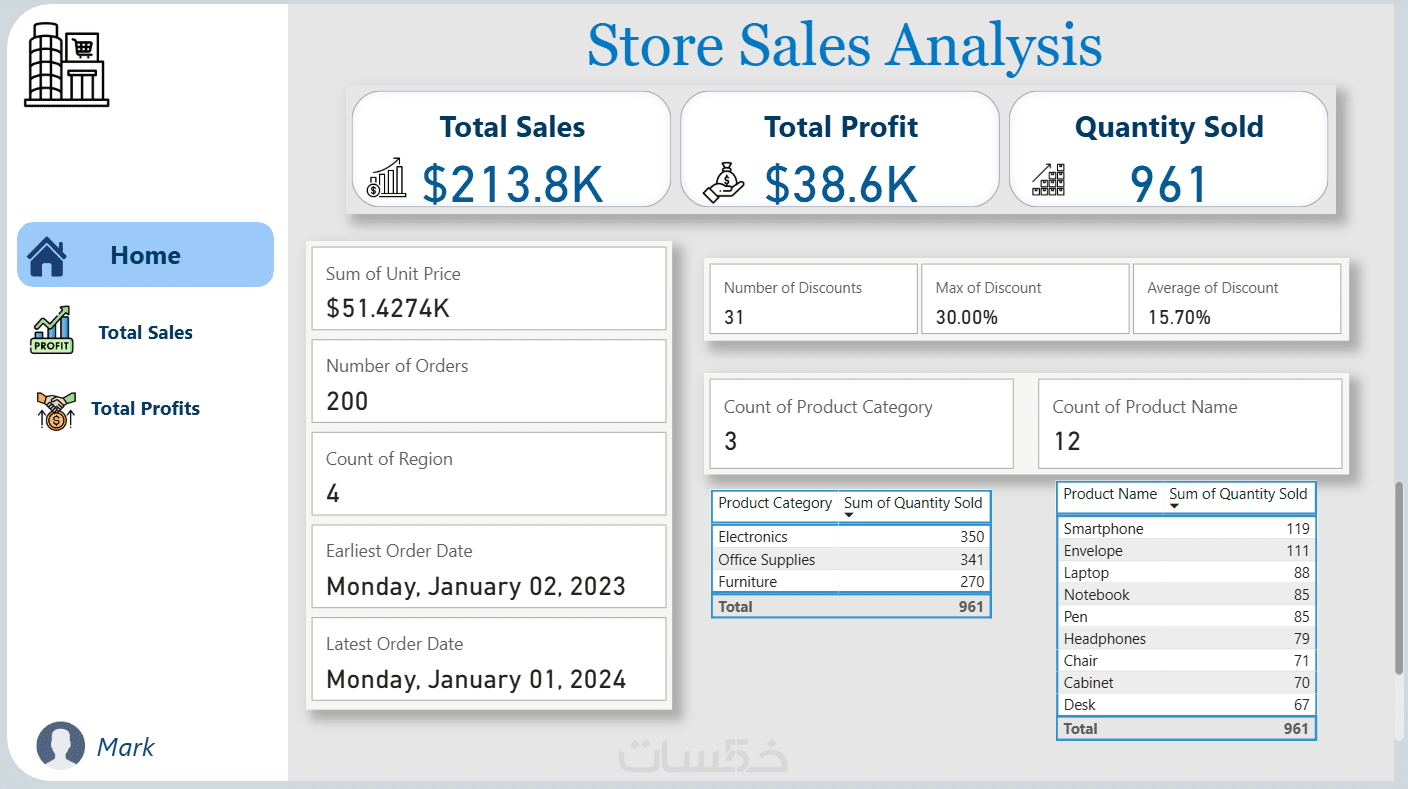Click the bar chart icon beside Total Sales
Image resolution: width=1408 pixels, height=789 pixels.
[387, 178]
